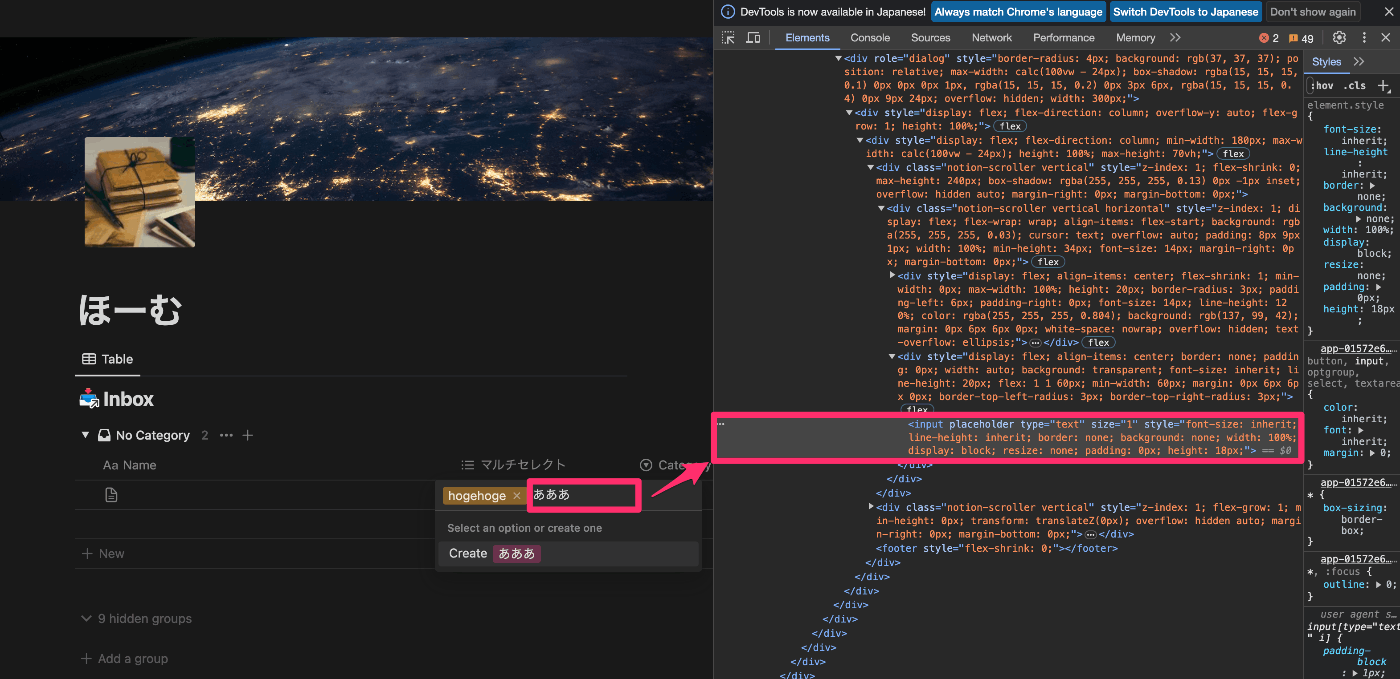Click the Name column header
Image resolution: width=1400 pixels, height=679 pixels.
[130, 465]
